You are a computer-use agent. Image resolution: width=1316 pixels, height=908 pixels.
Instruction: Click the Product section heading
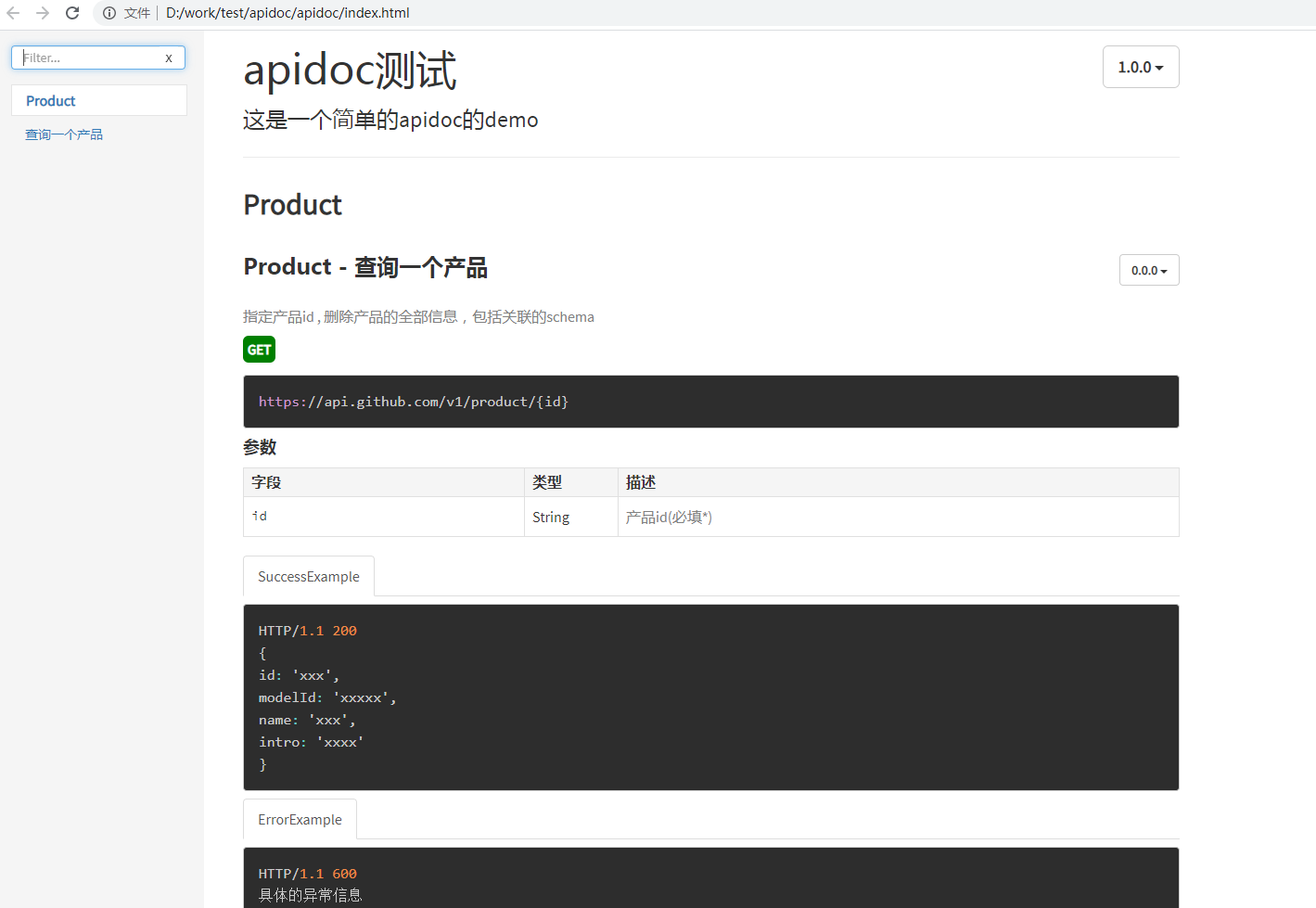coord(293,204)
